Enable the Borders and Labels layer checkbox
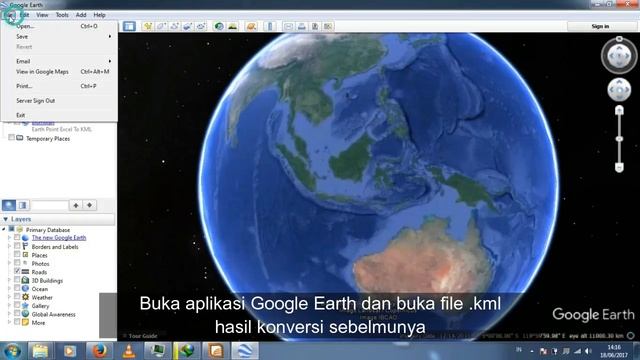 tap(17, 246)
